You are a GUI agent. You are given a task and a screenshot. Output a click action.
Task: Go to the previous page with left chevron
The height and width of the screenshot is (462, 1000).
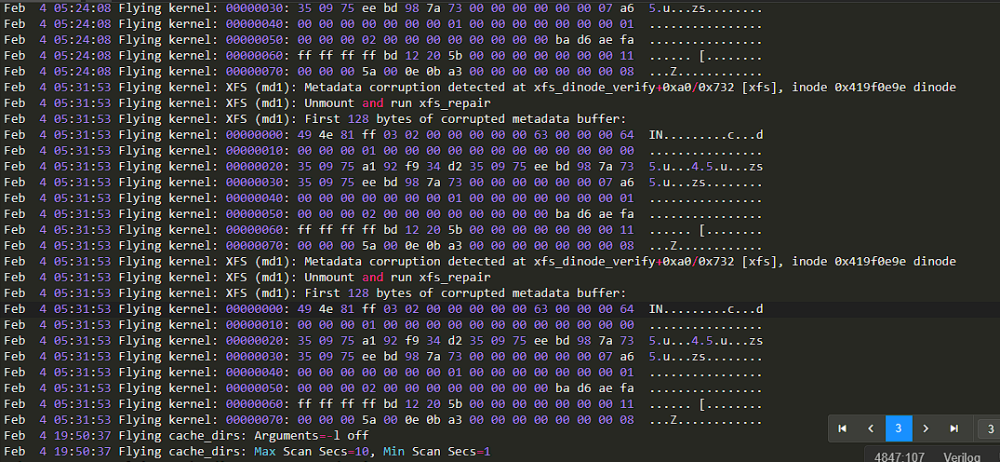pos(871,429)
